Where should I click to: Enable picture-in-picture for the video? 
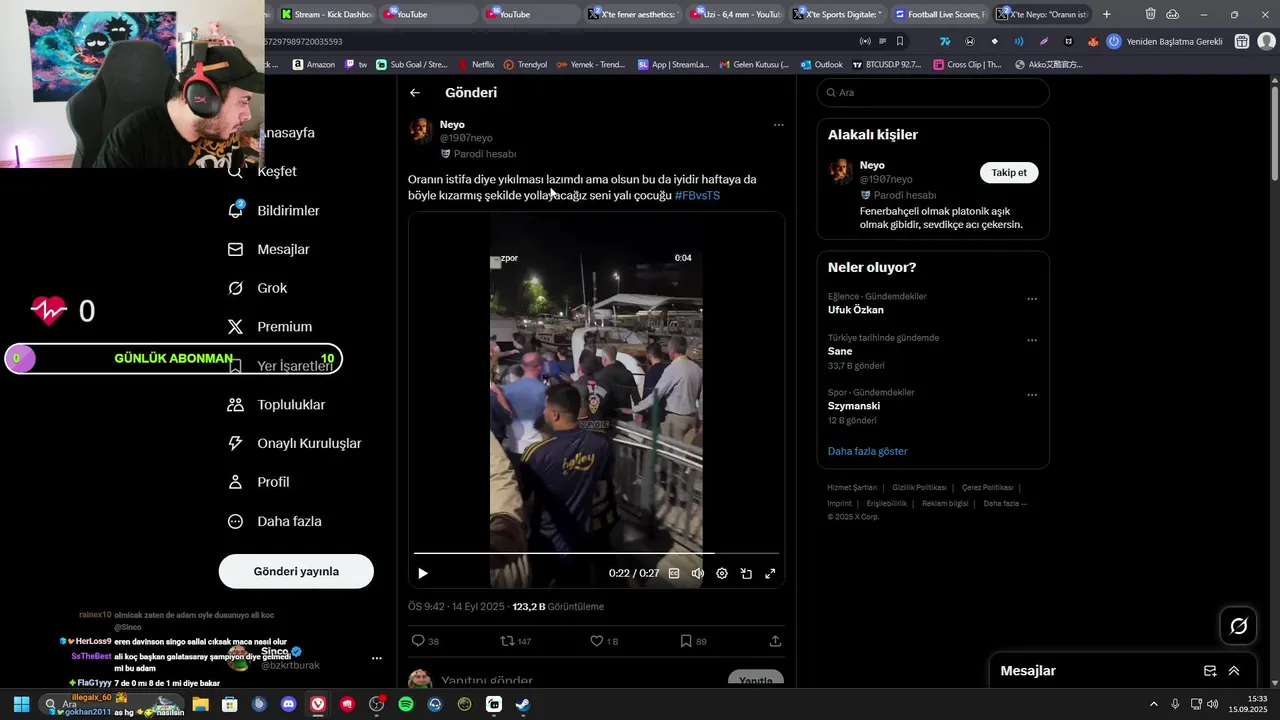pos(746,573)
